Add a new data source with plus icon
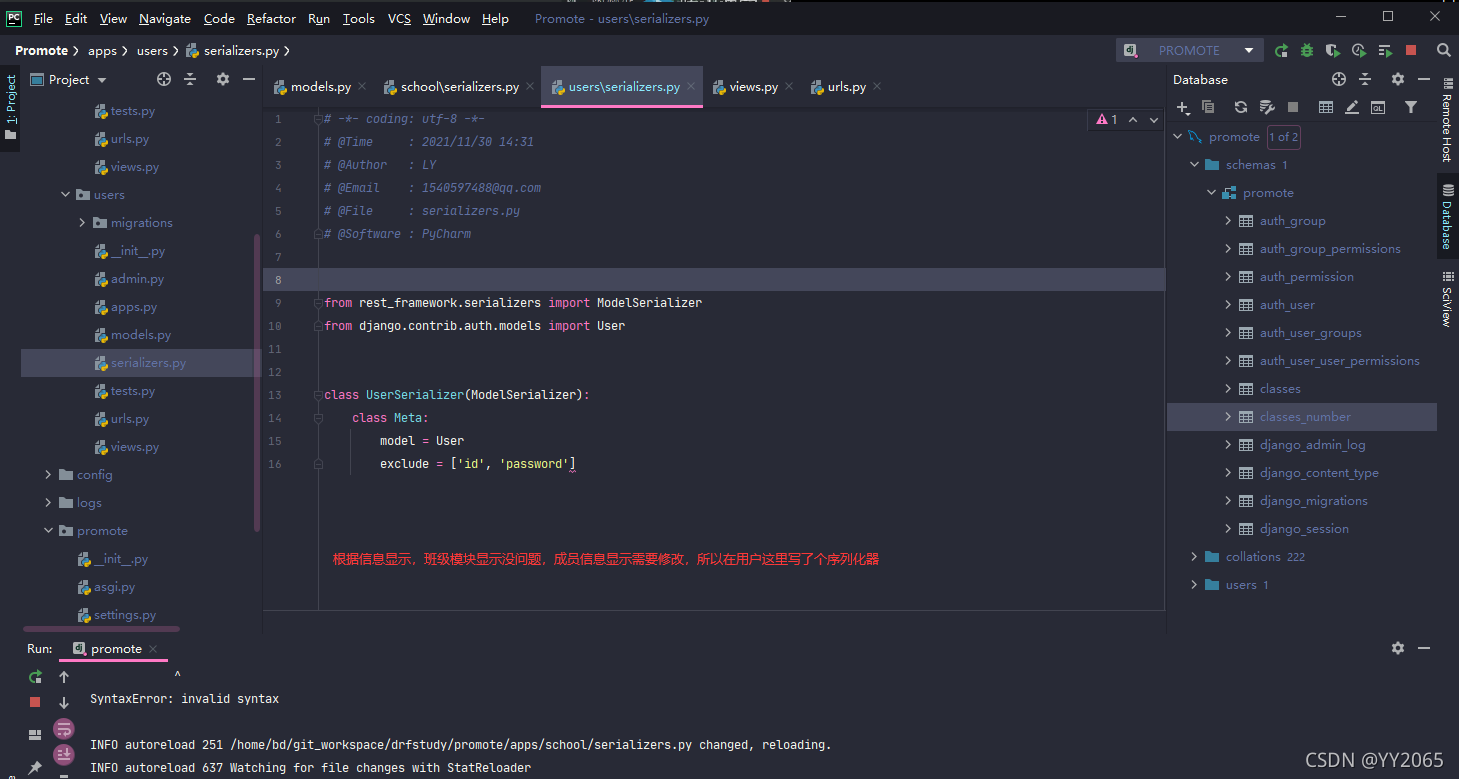Image resolution: width=1459 pixels, height=779 pixels. (1183, 107)
